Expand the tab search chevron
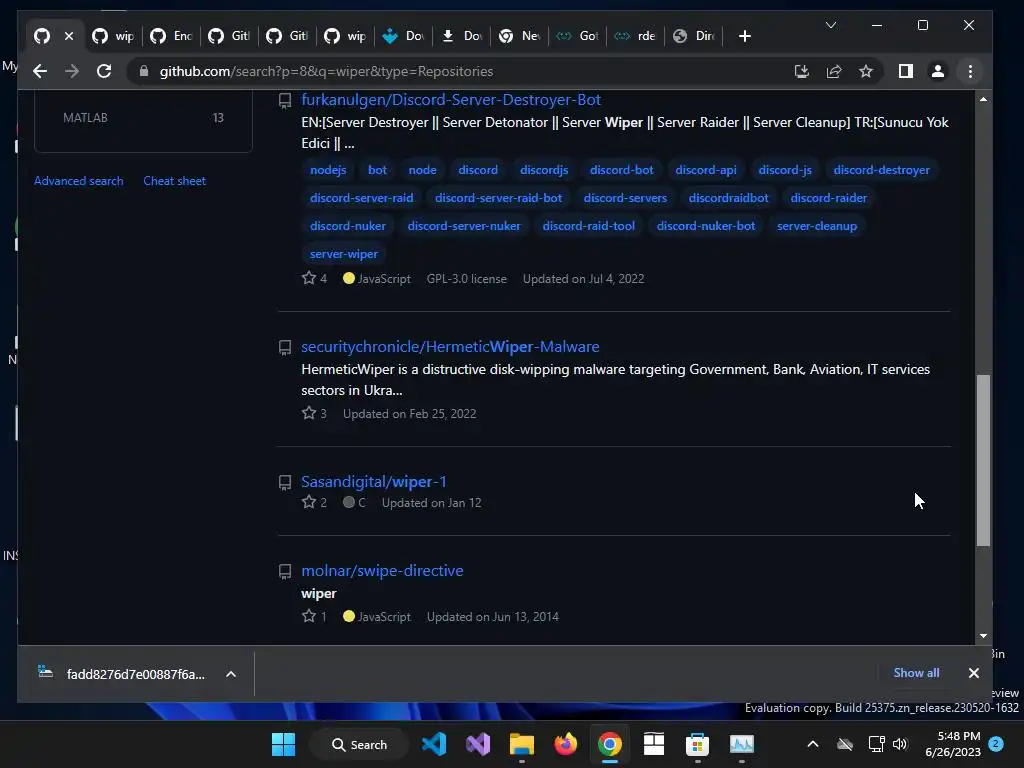 coord(831,25)
